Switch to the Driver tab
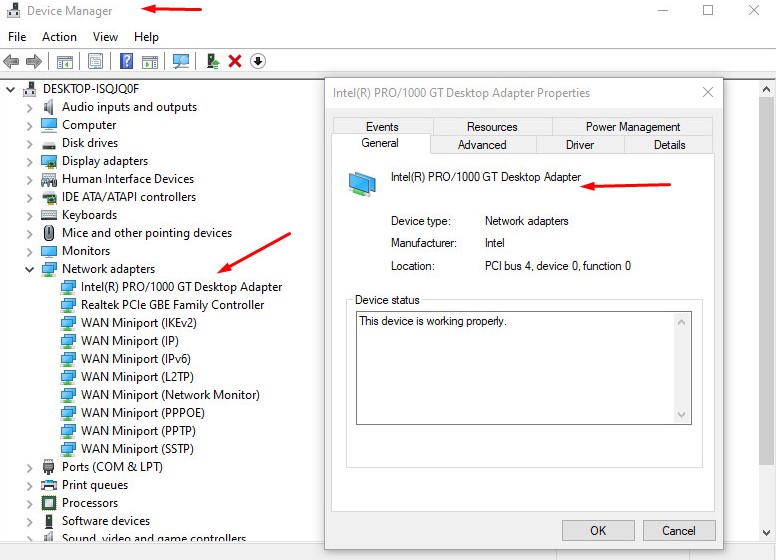 click(579, 145)
